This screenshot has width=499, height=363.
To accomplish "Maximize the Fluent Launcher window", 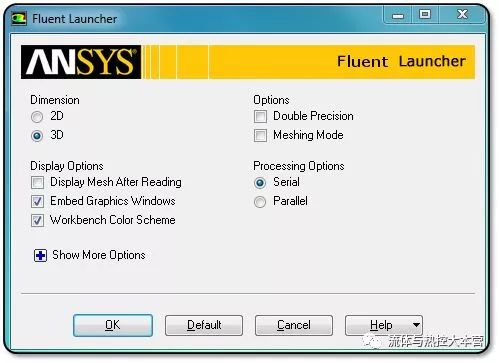I will pos(425,15).
